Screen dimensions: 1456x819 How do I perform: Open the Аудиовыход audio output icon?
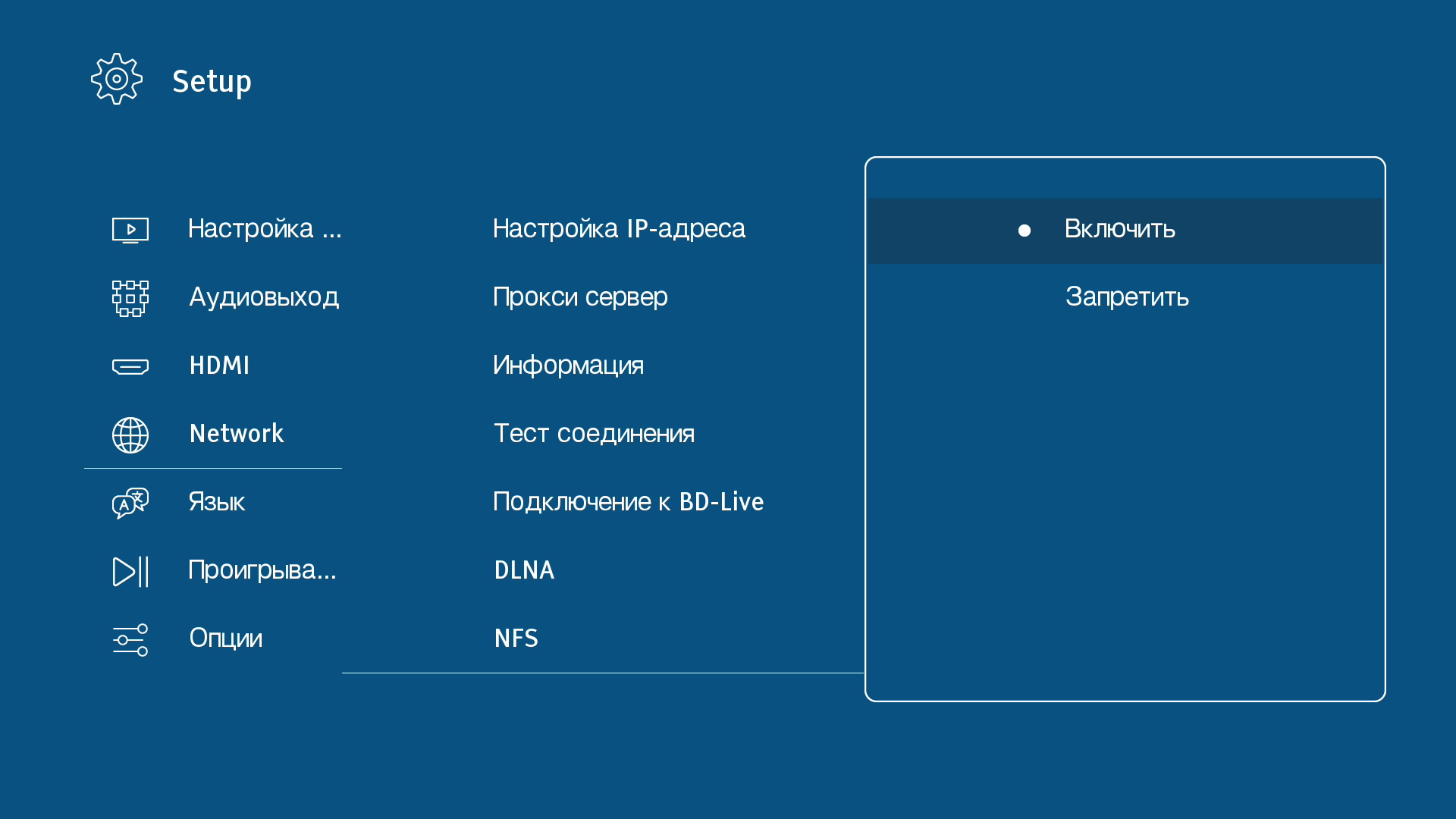click(x=130, y=298)
